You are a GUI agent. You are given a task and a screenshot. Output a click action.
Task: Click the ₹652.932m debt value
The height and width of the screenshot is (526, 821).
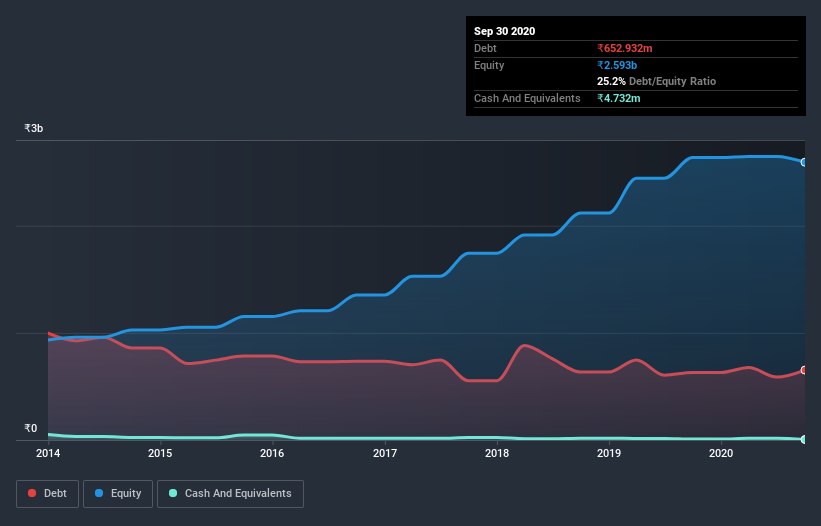pyautogui.click(x=625, y=48)
